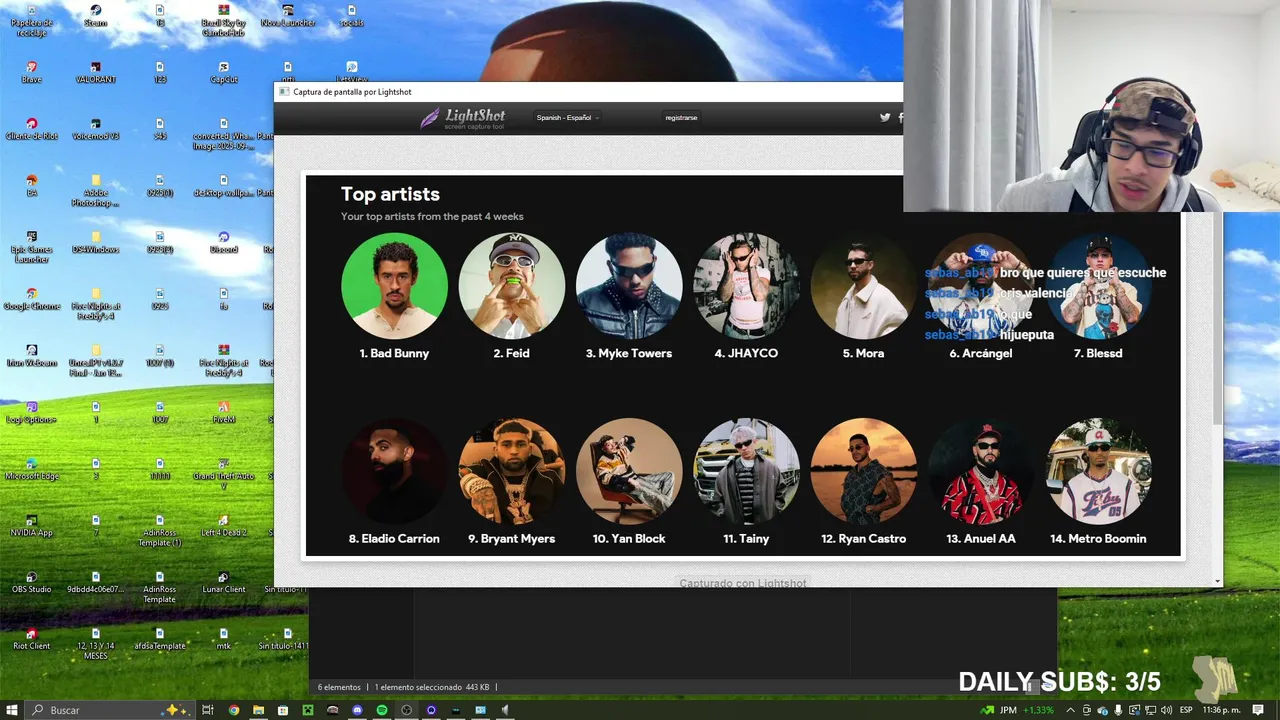The image size is (1280, 720).
Task: Launch CapCut from the desktop
Action: click(x=224, y=72)
